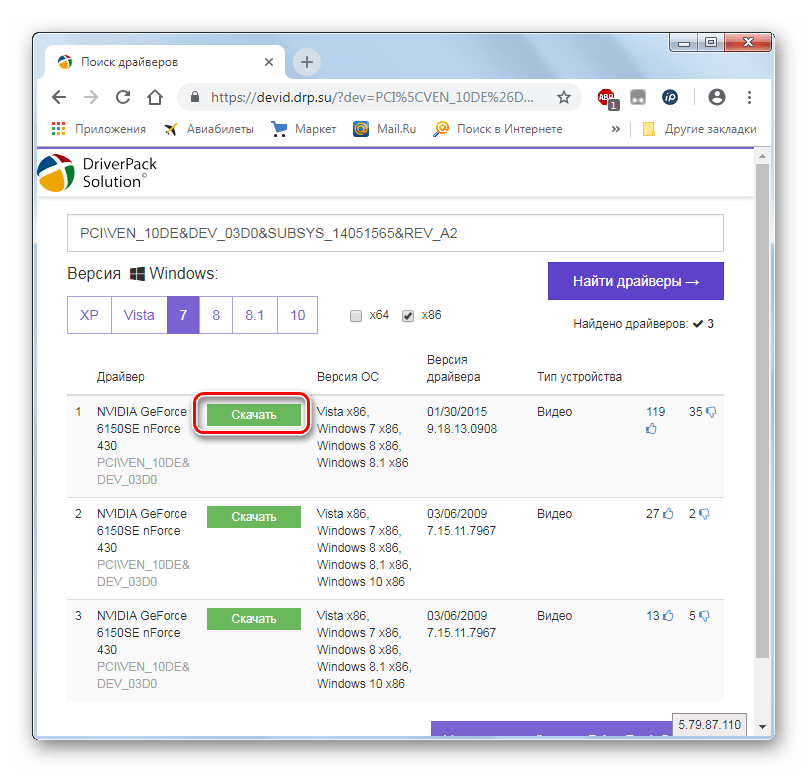Select Windows 7 version tab
This screenshot has width=808, height=773.
tap(183, 315)
